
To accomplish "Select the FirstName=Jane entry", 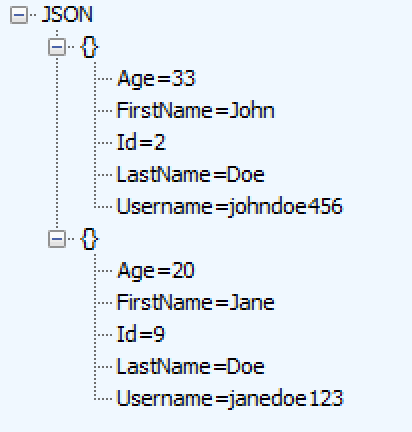I will [x=196, y=302].
